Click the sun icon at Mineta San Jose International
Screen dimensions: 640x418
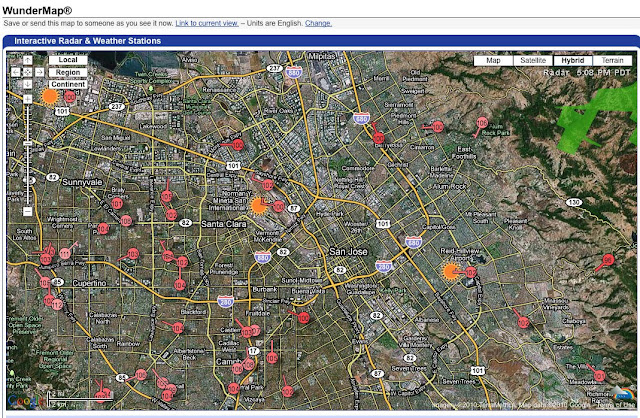(x=258, y=206)
